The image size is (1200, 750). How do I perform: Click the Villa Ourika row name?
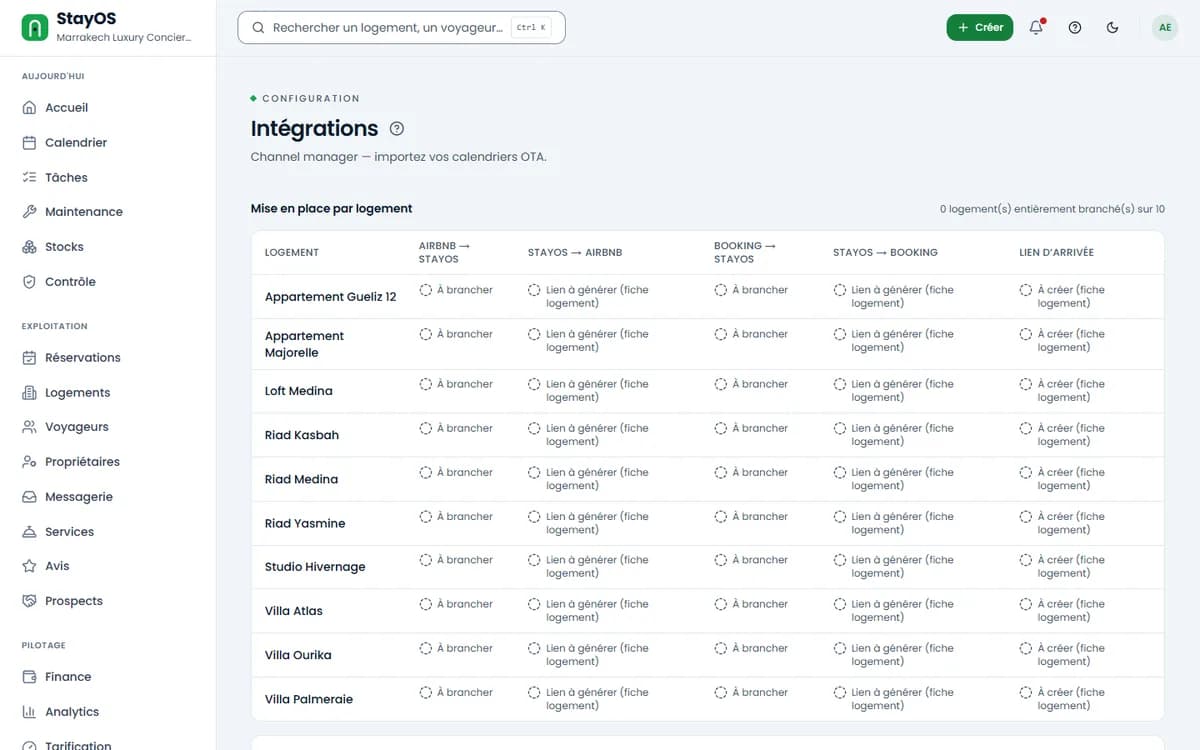[298, 655]
